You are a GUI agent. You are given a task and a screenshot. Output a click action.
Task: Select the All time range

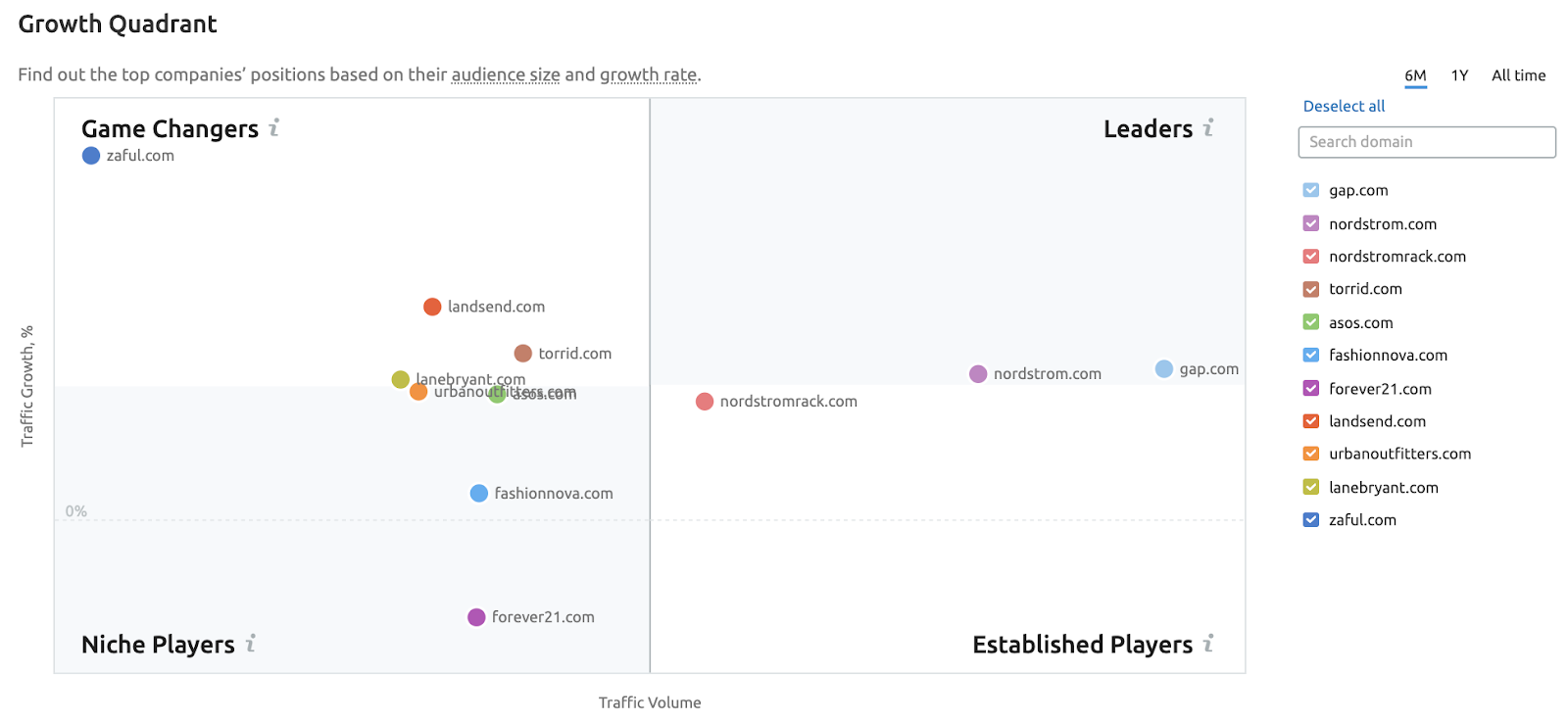(1518, 75)
